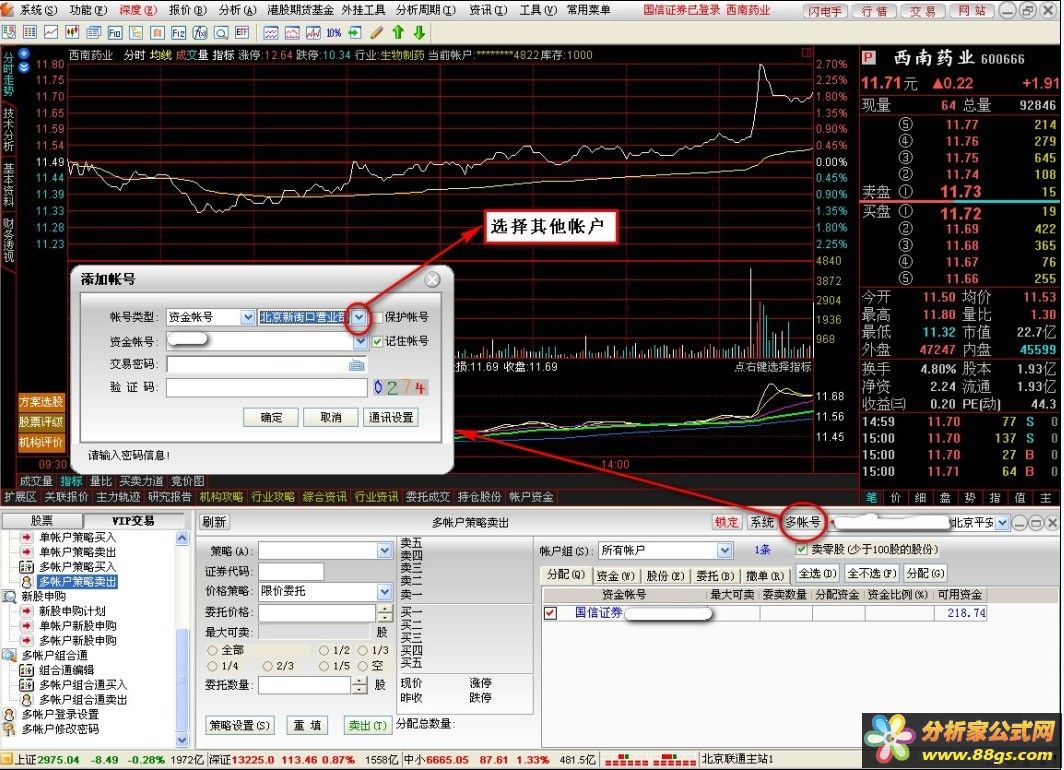Focus the 验证码 input field
This screenshot has height=770, width=1064.
tap(267, 387)
